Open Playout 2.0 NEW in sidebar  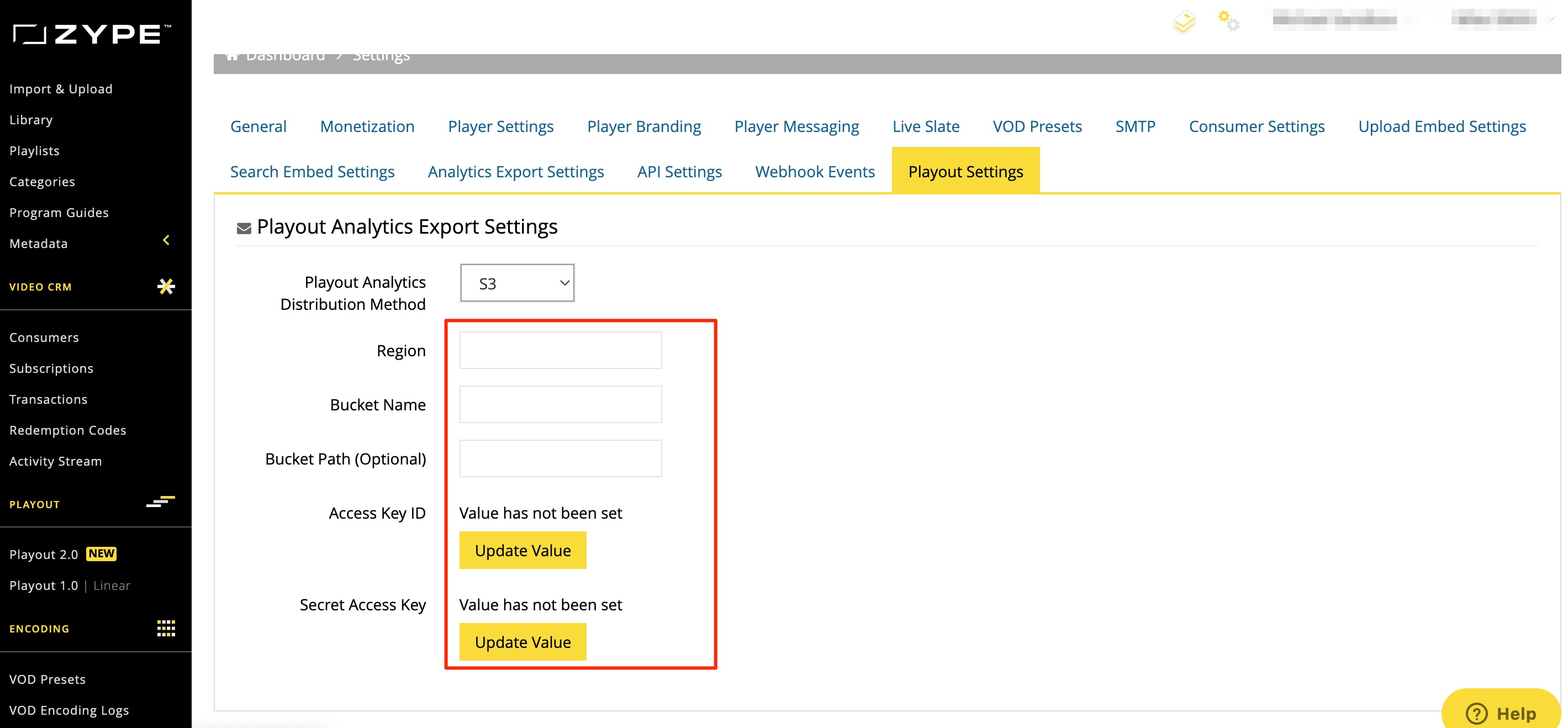[63, 554]
